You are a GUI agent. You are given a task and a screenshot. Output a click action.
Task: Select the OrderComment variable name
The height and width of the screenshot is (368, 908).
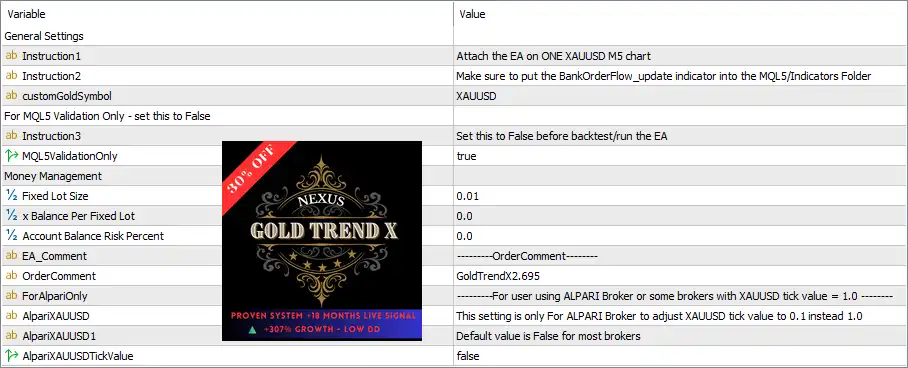tap(59, 276)
